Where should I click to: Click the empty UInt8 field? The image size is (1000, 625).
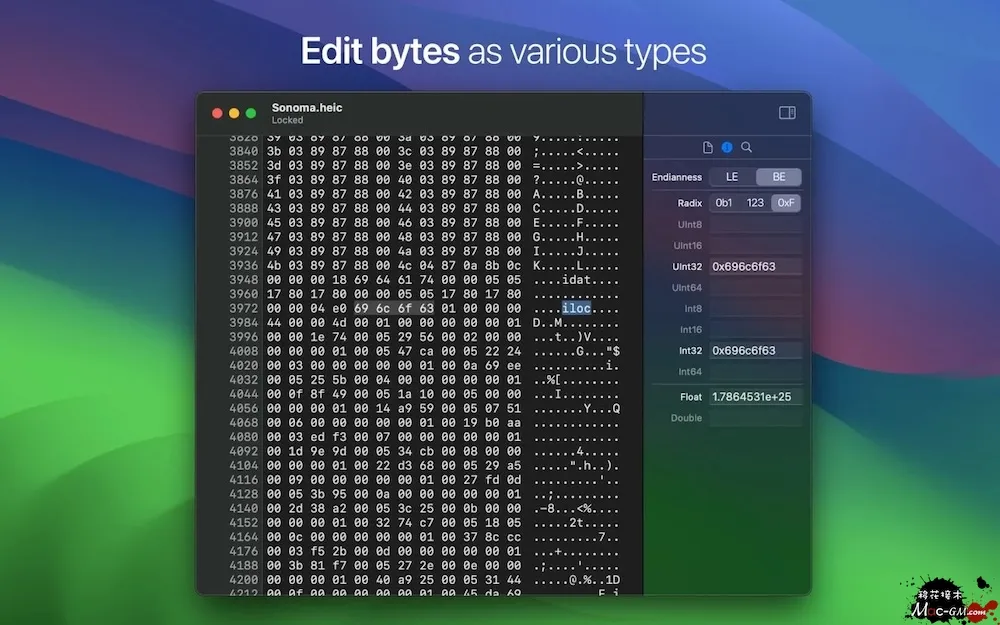tap(756, 224)
